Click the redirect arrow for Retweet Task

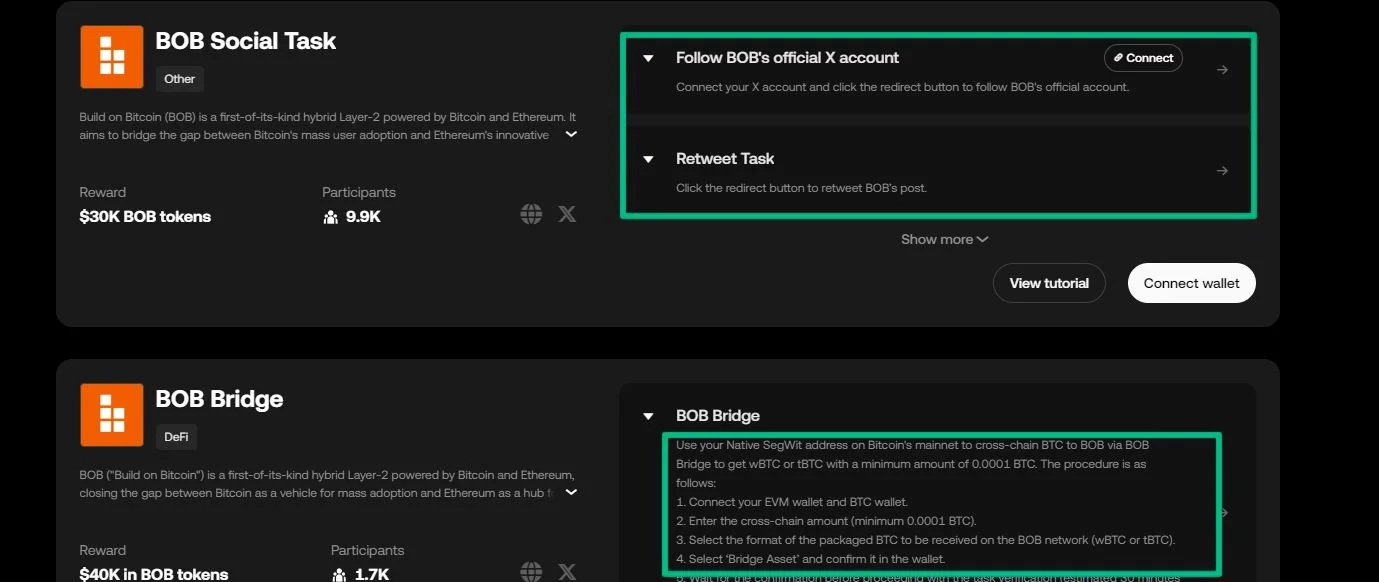click(x=1222, y=171)
